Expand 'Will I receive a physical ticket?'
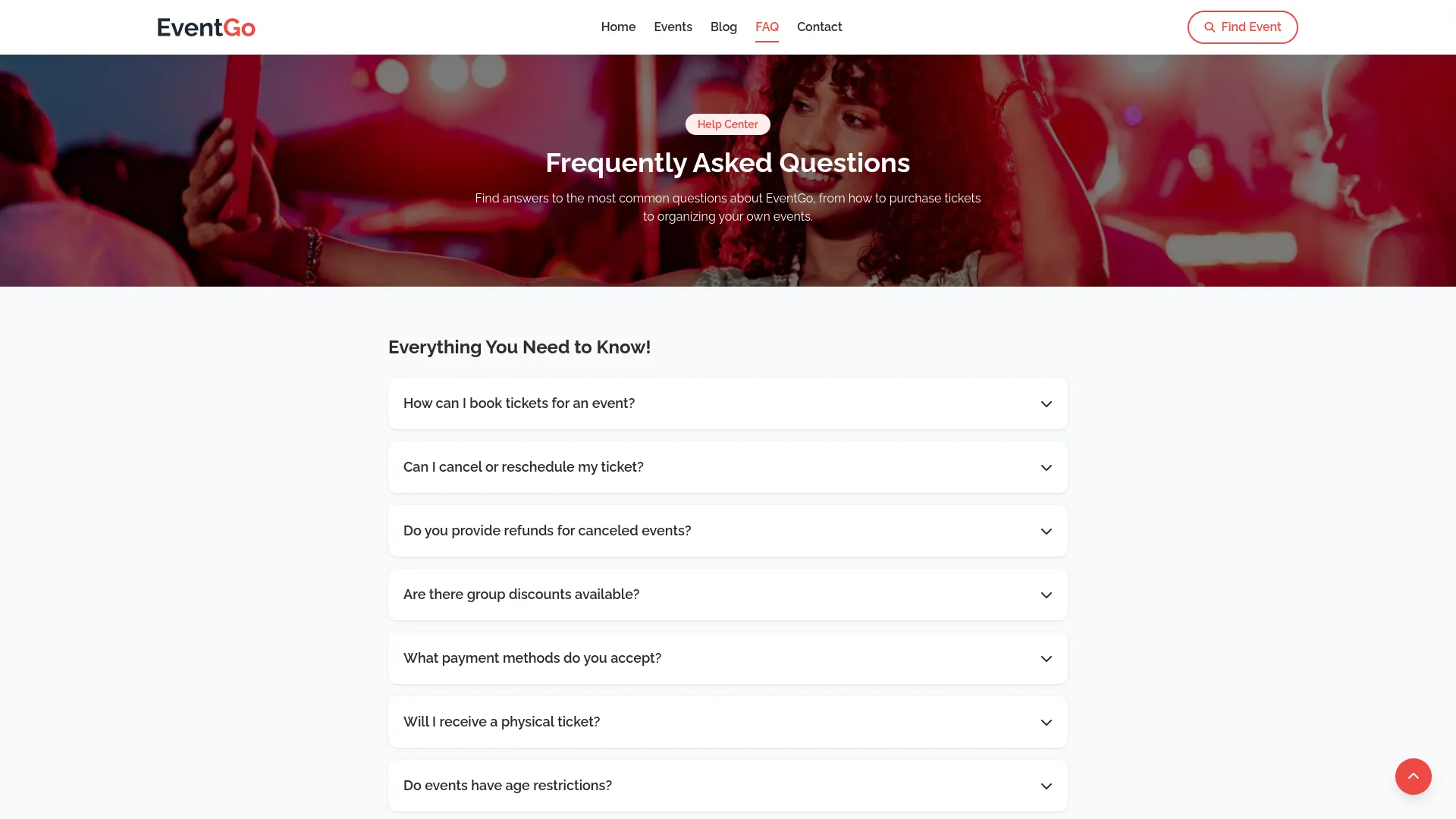The image size is (1456, 819). (727, 722)
